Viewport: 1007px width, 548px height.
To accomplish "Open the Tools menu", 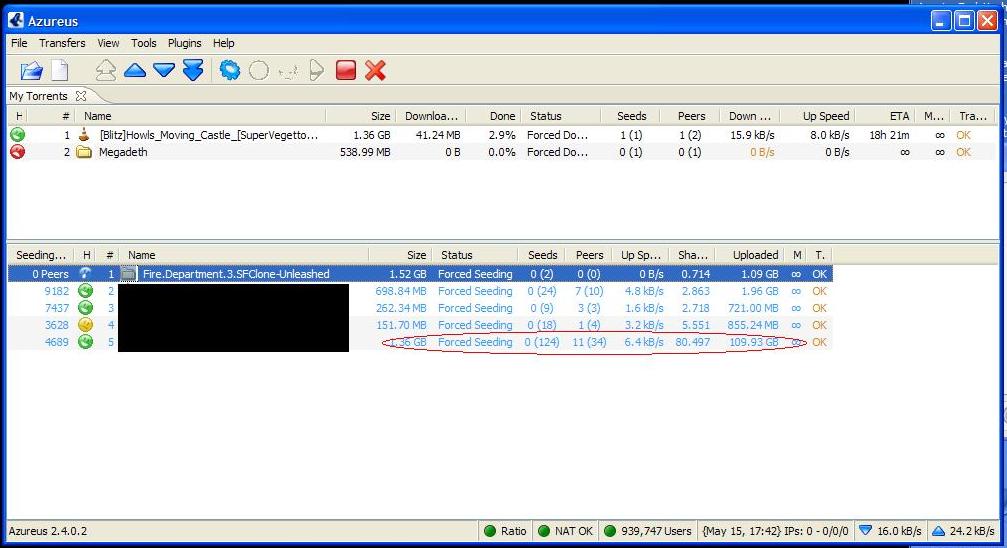I will (x=144, y=43).
